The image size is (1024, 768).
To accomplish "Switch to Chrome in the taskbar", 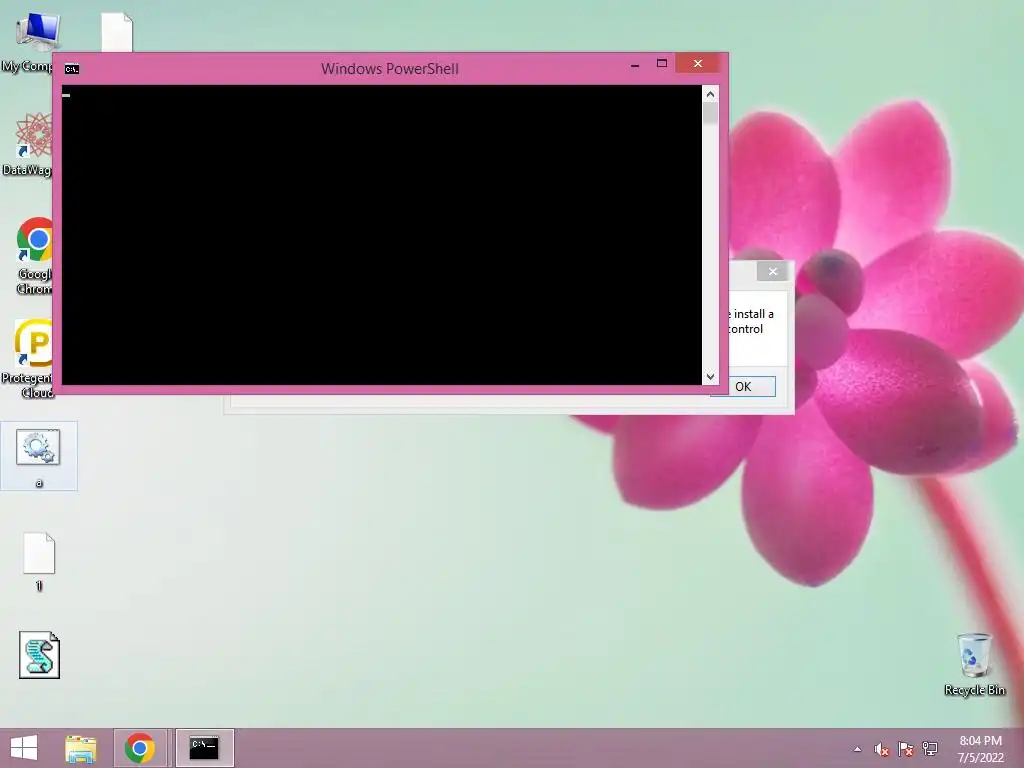I will click(140, 748).
